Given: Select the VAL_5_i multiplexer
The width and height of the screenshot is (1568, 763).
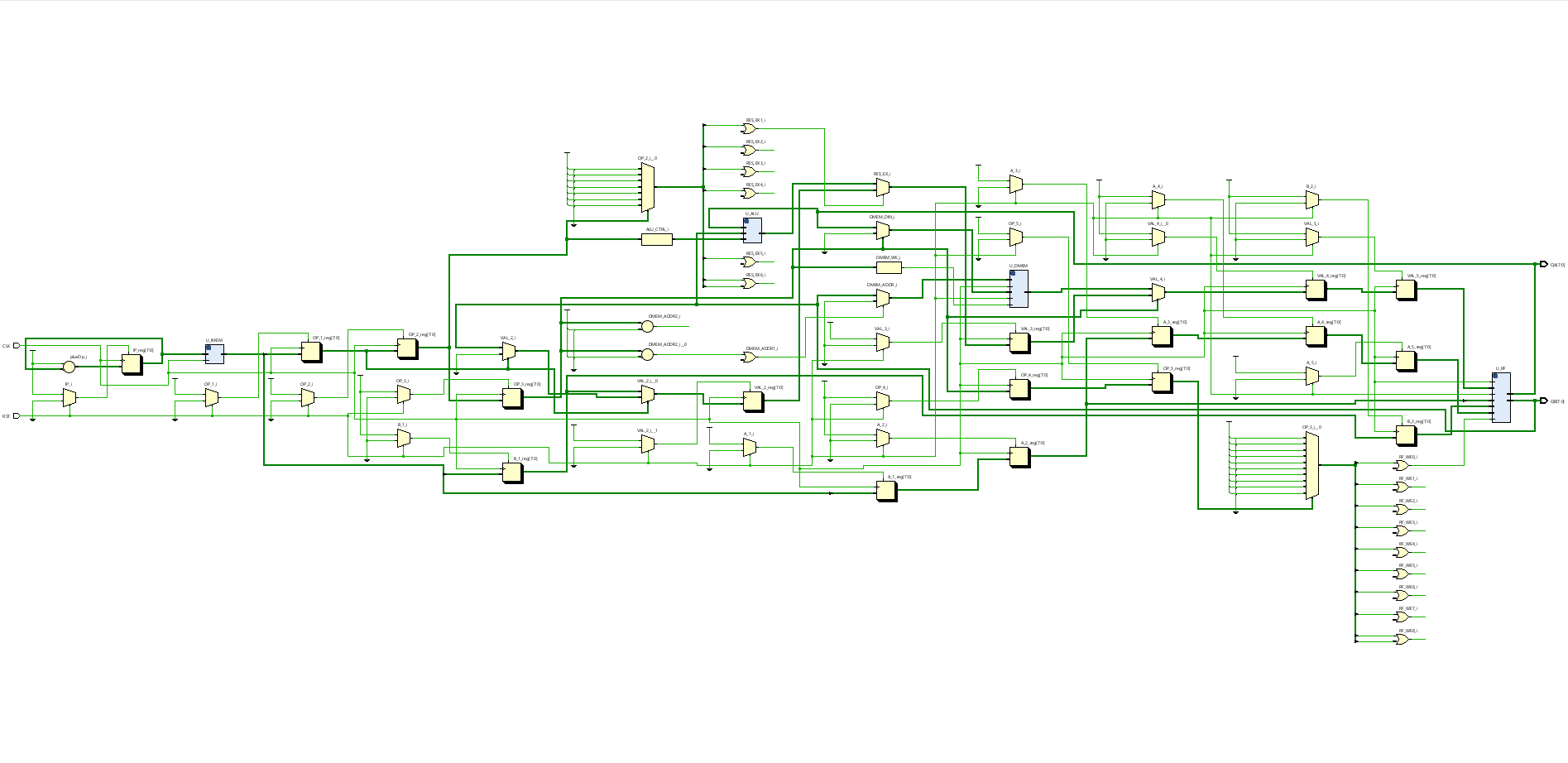Looking at the screenshot, I should (1312, 238).
